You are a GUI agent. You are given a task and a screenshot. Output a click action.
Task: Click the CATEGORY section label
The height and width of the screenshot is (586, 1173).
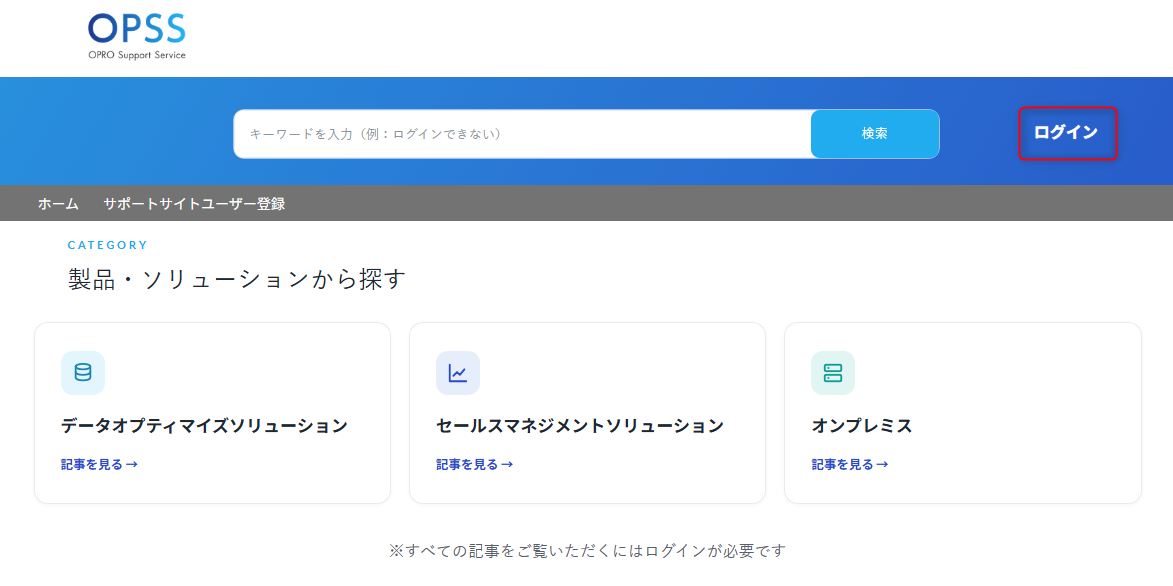(108, 245)
